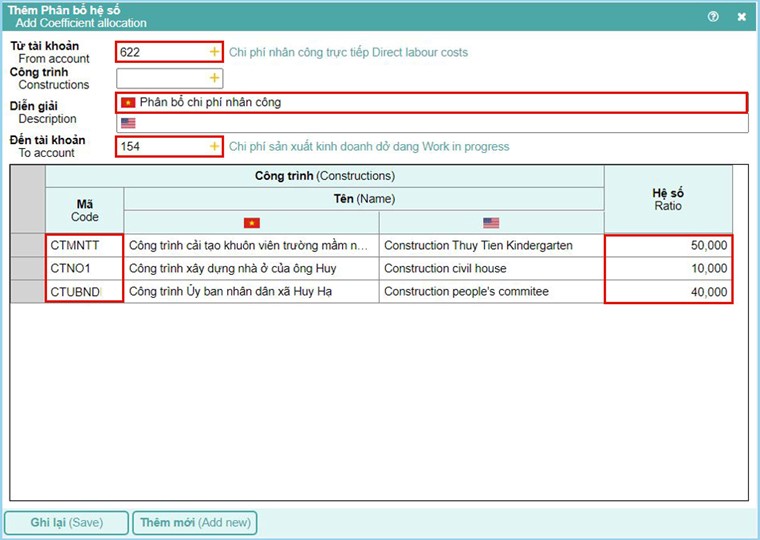This screenshot has width=760, height=540.
Task: Select the CTNO1 code cell
Action: tap(84, 268)
